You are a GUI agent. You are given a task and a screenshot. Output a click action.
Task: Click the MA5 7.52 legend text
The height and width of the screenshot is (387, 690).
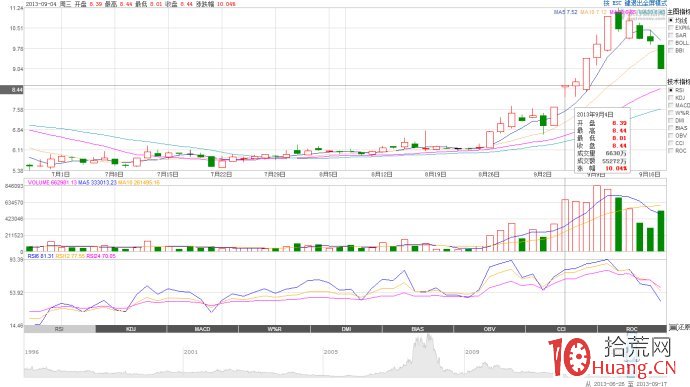tap(565, 12)
